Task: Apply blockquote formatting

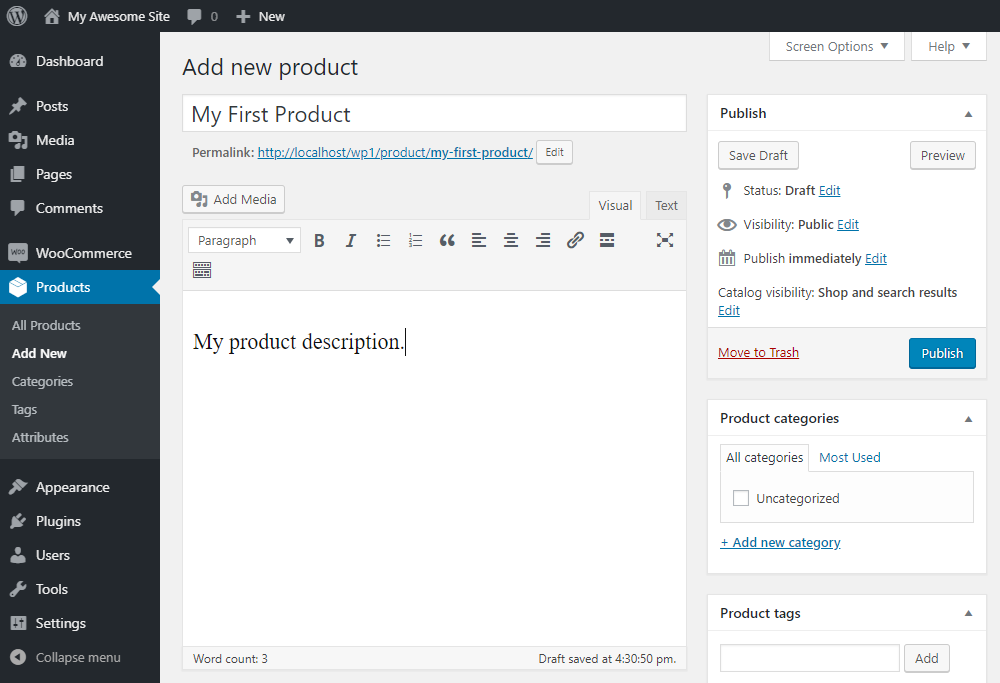Action: pos(447,240)
